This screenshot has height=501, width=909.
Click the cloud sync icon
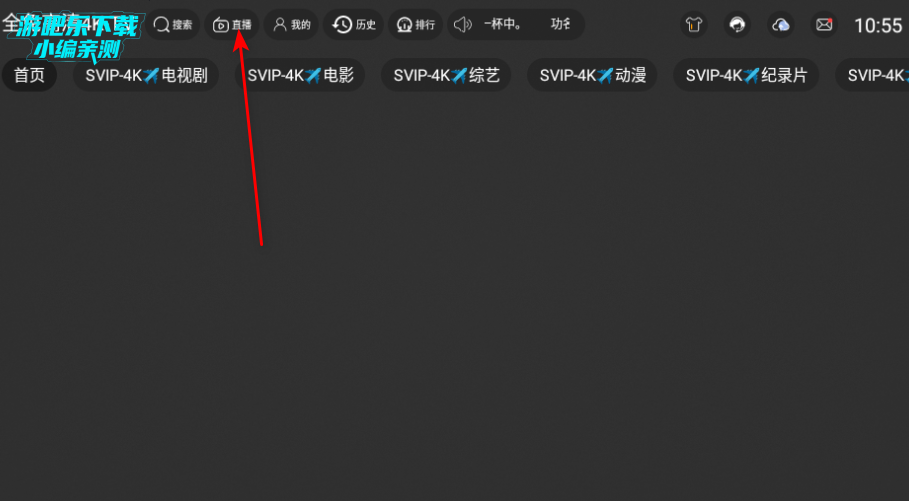tap(781, 25)
